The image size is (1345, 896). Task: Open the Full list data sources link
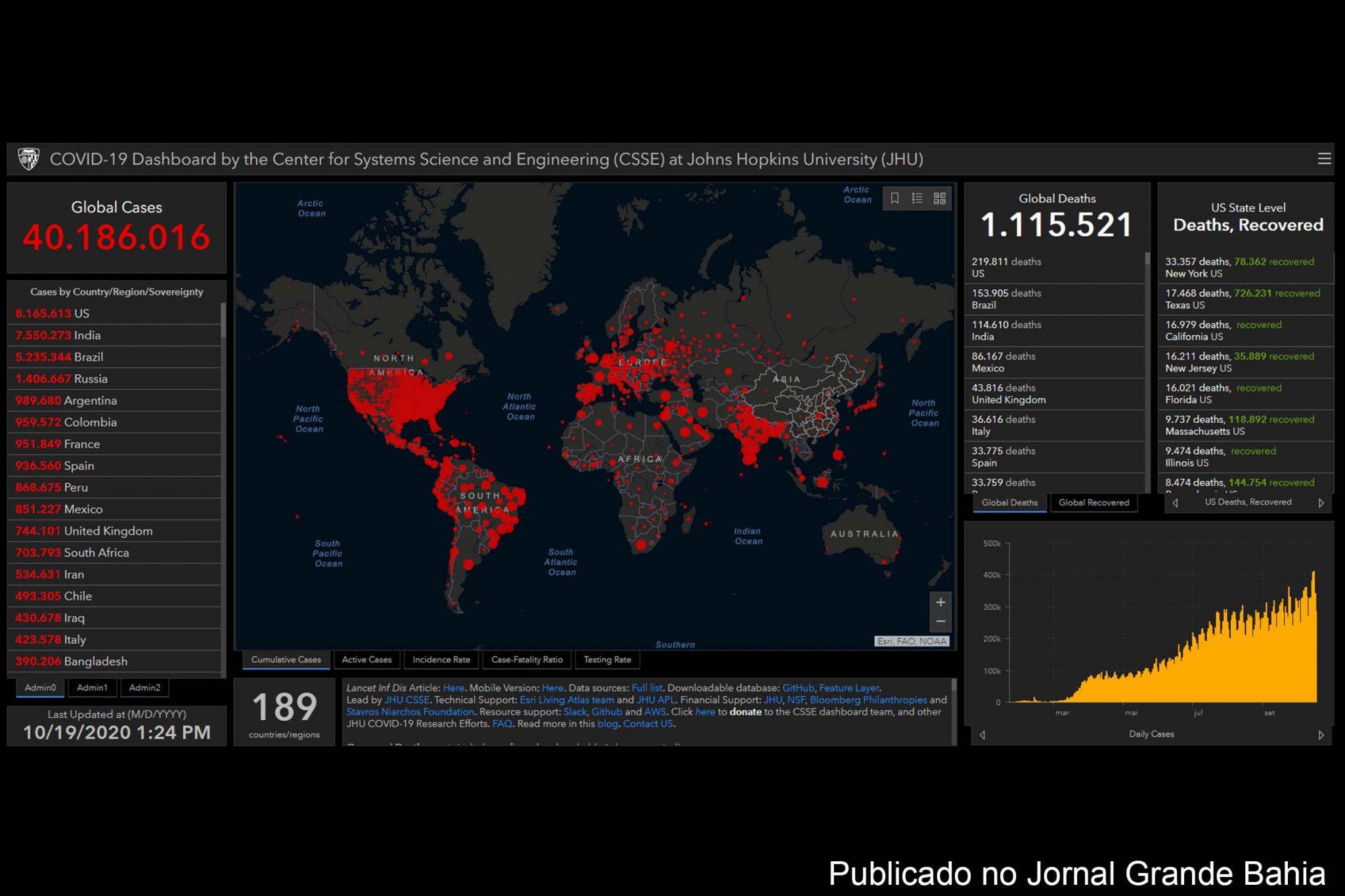(647, 688)
